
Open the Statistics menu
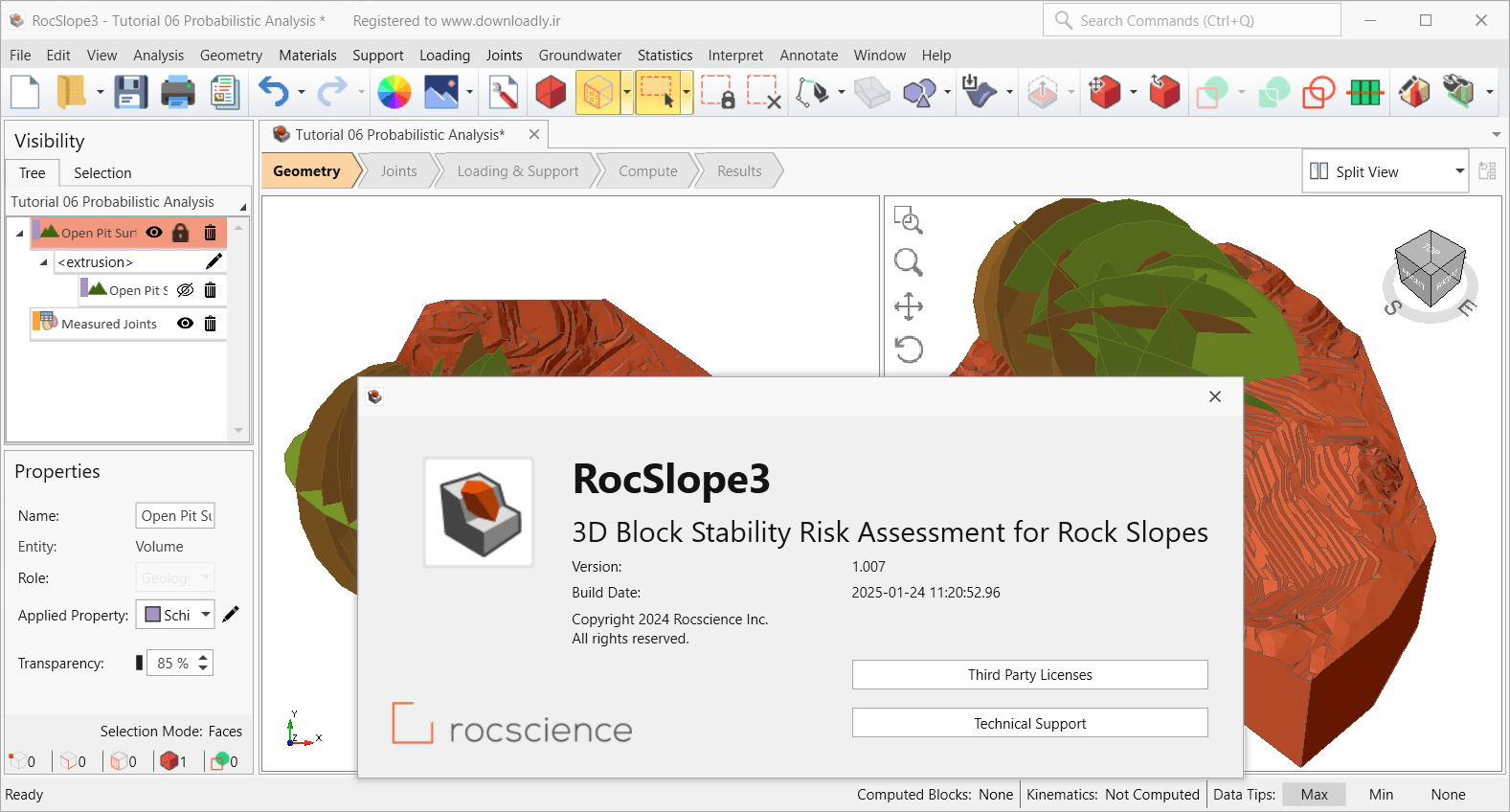point(665,56)
